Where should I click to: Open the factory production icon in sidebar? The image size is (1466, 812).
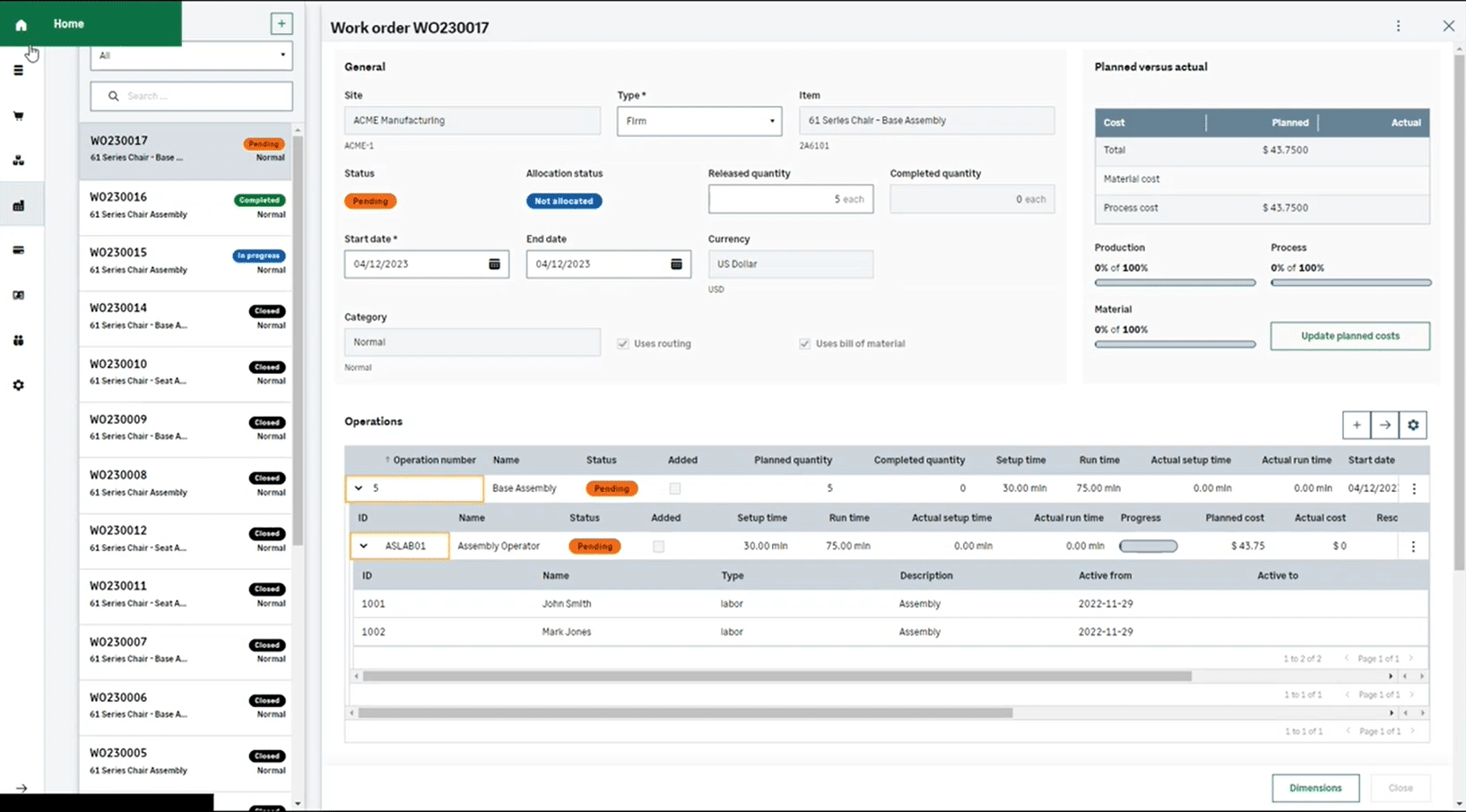pyautogui.click(x=18, y=205)
